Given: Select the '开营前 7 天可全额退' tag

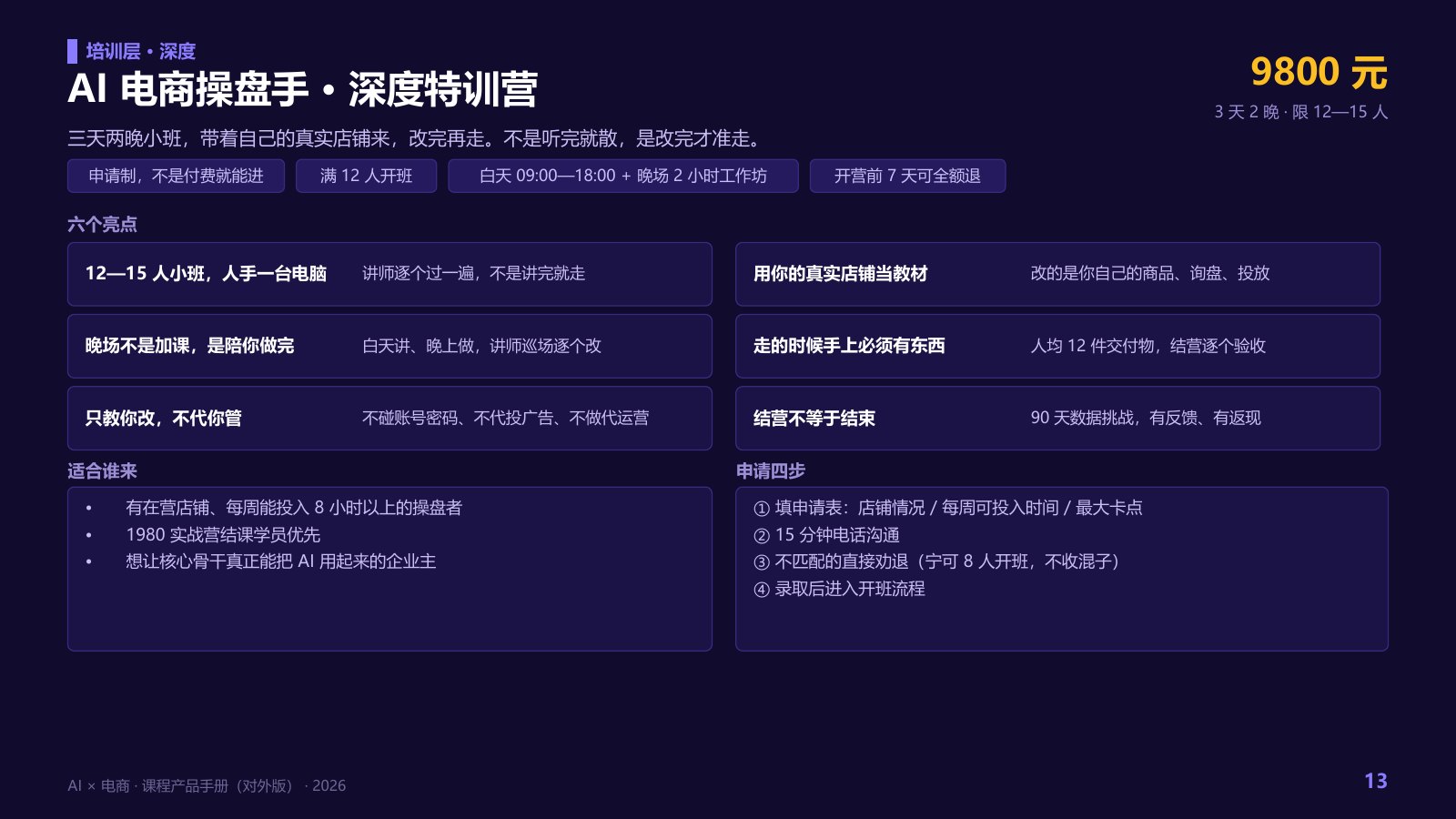Looking at the screenshot, I should 907,176.
